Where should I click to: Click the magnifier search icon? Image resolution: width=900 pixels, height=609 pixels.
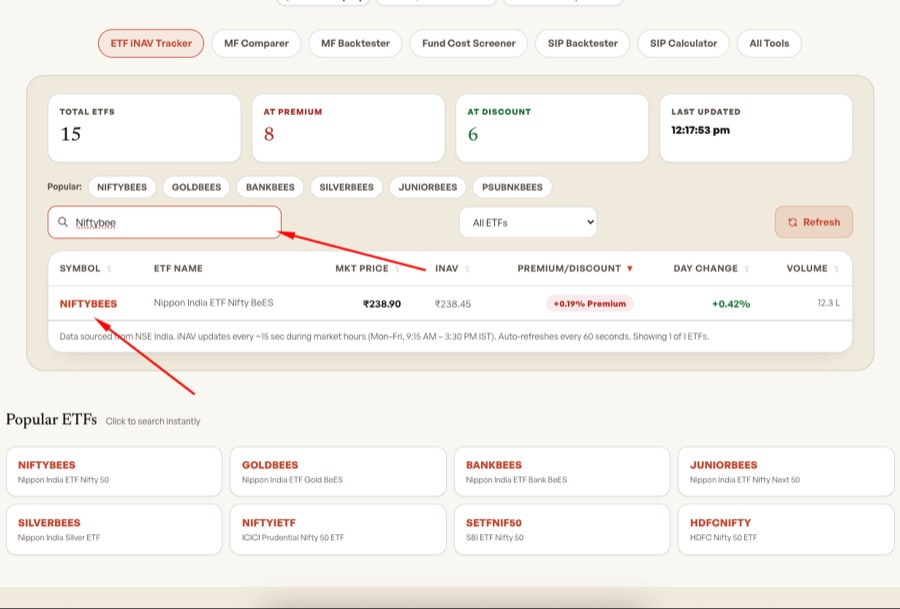(x=63, y=222)
